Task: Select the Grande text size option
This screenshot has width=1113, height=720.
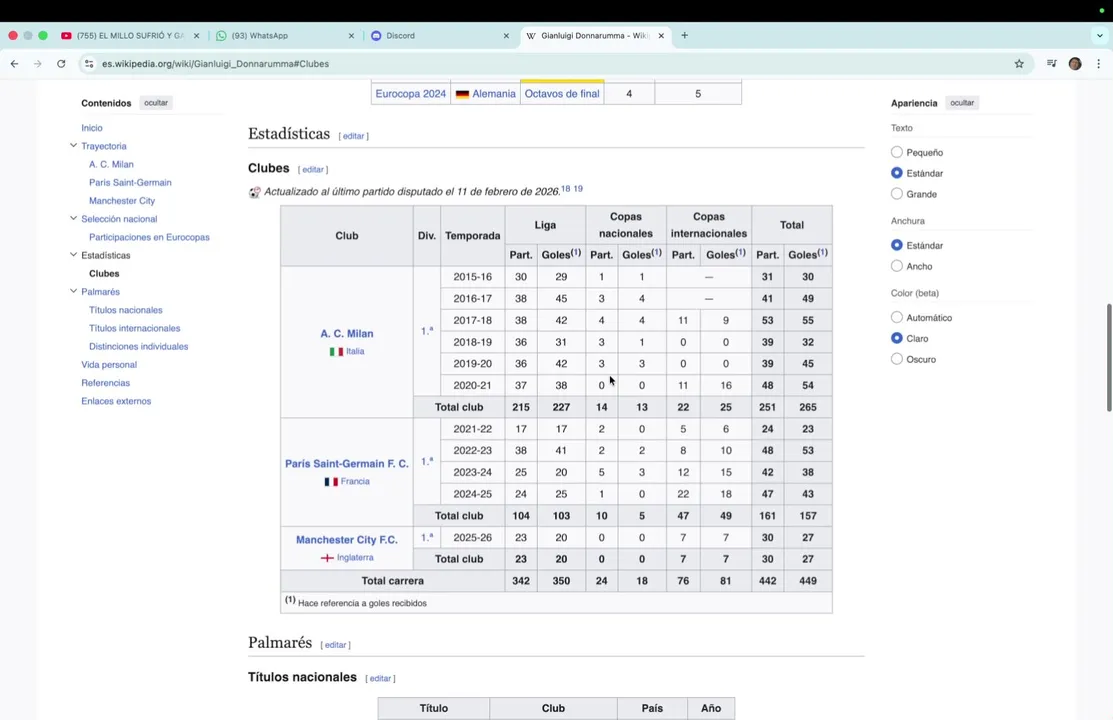Action: click(x=897, y=194)
